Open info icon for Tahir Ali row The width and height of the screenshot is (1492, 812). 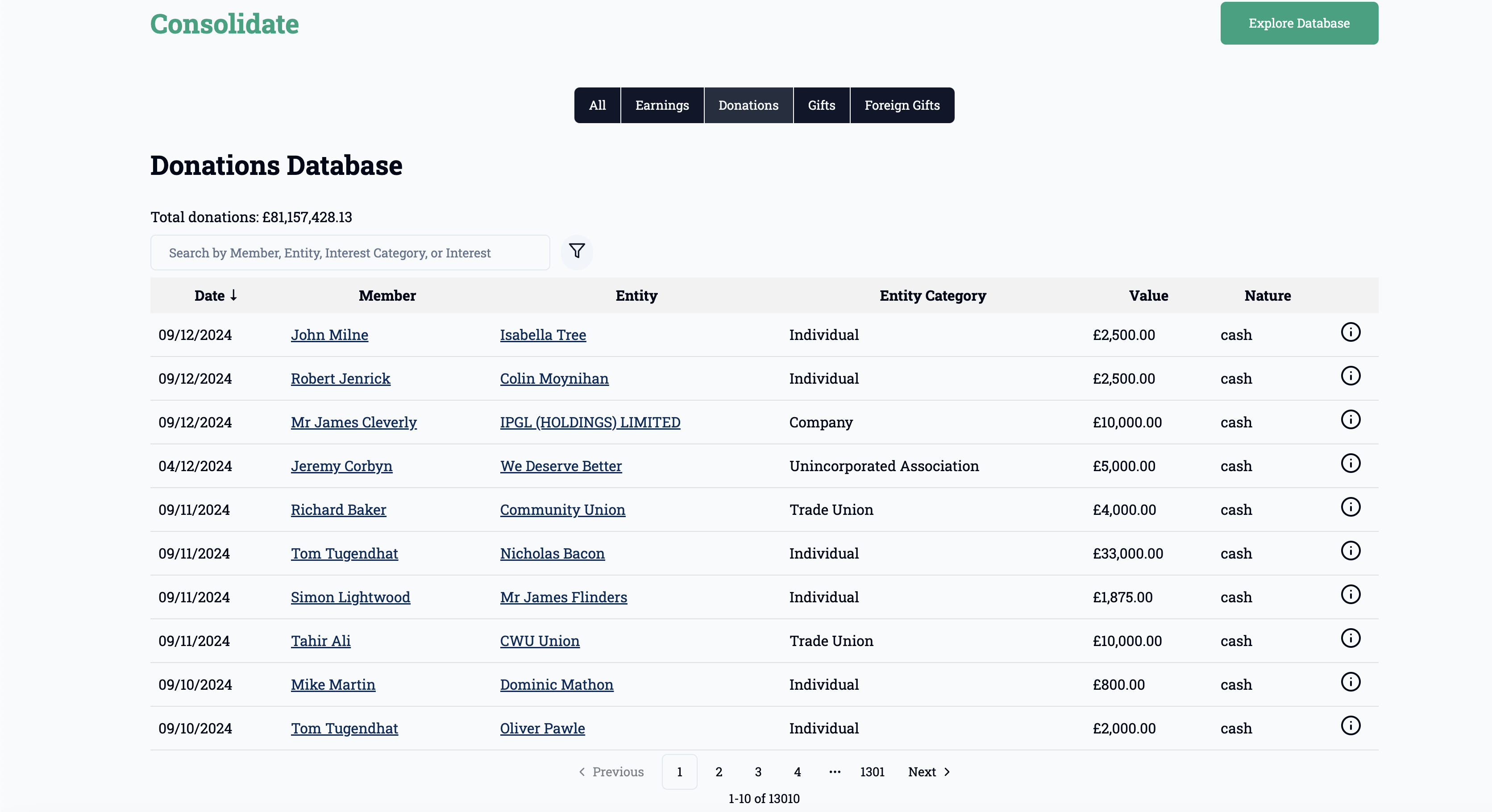[1350, 639]
